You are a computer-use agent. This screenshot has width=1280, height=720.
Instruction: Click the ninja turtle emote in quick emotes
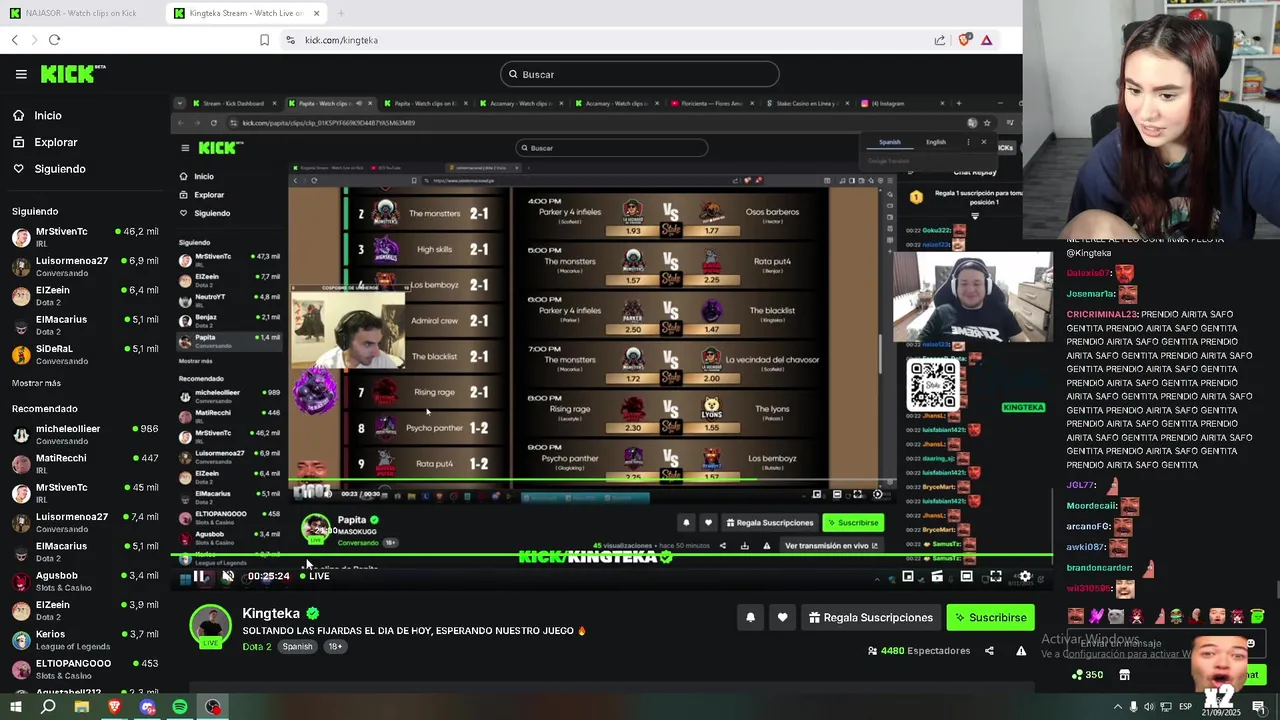(1176, 616)
